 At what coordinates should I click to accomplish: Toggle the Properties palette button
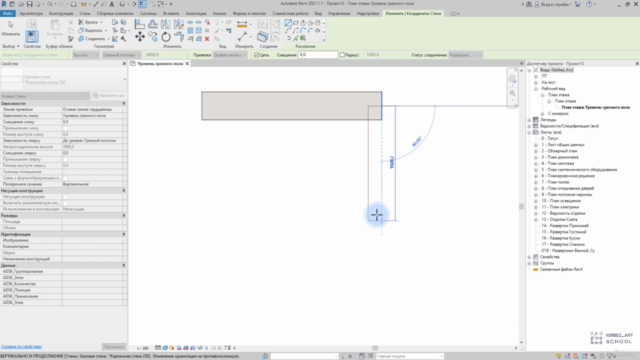click(x=31, y=37)
